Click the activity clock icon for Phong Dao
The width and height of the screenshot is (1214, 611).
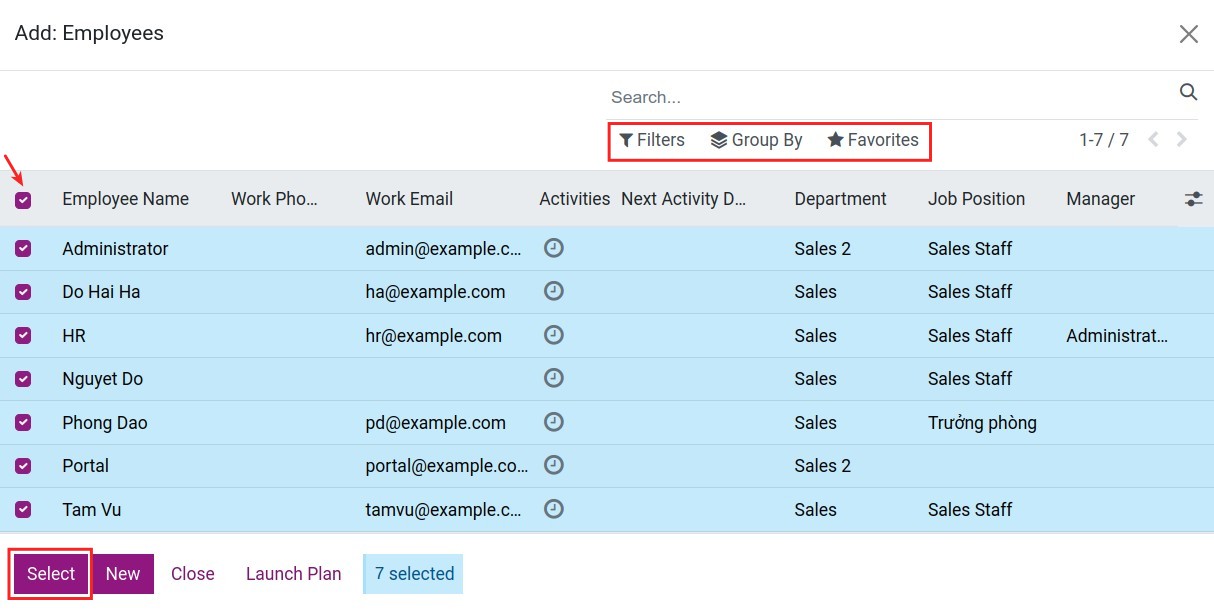tap(554, 422)
